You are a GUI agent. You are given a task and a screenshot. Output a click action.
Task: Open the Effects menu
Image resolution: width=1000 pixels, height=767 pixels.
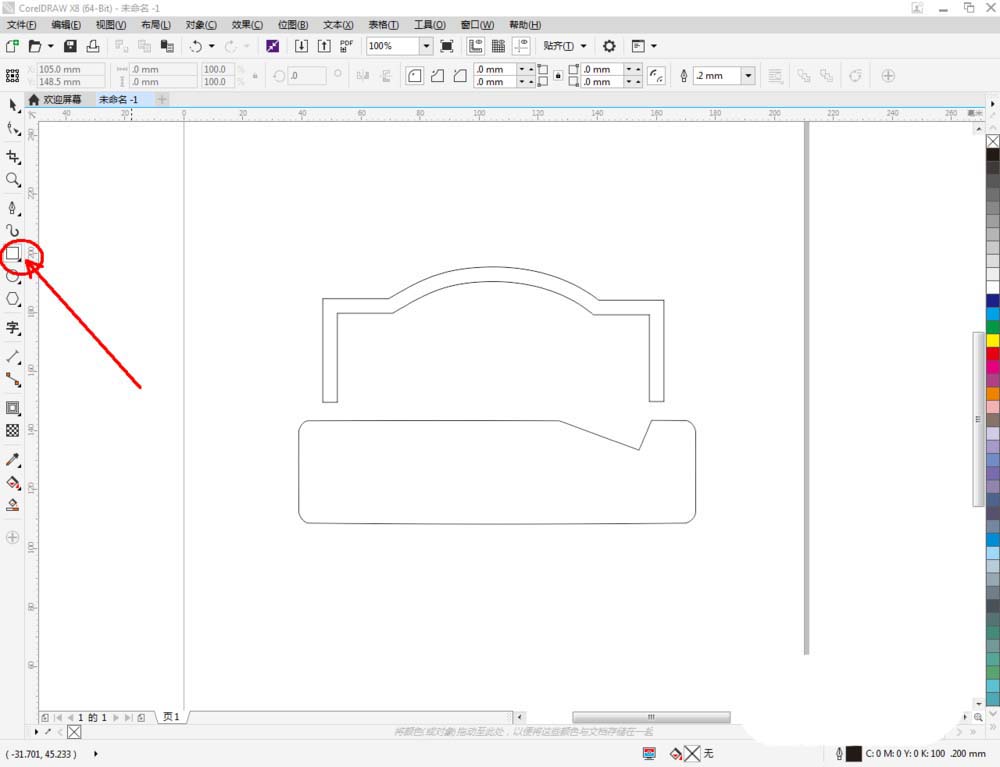click(247, 25)
